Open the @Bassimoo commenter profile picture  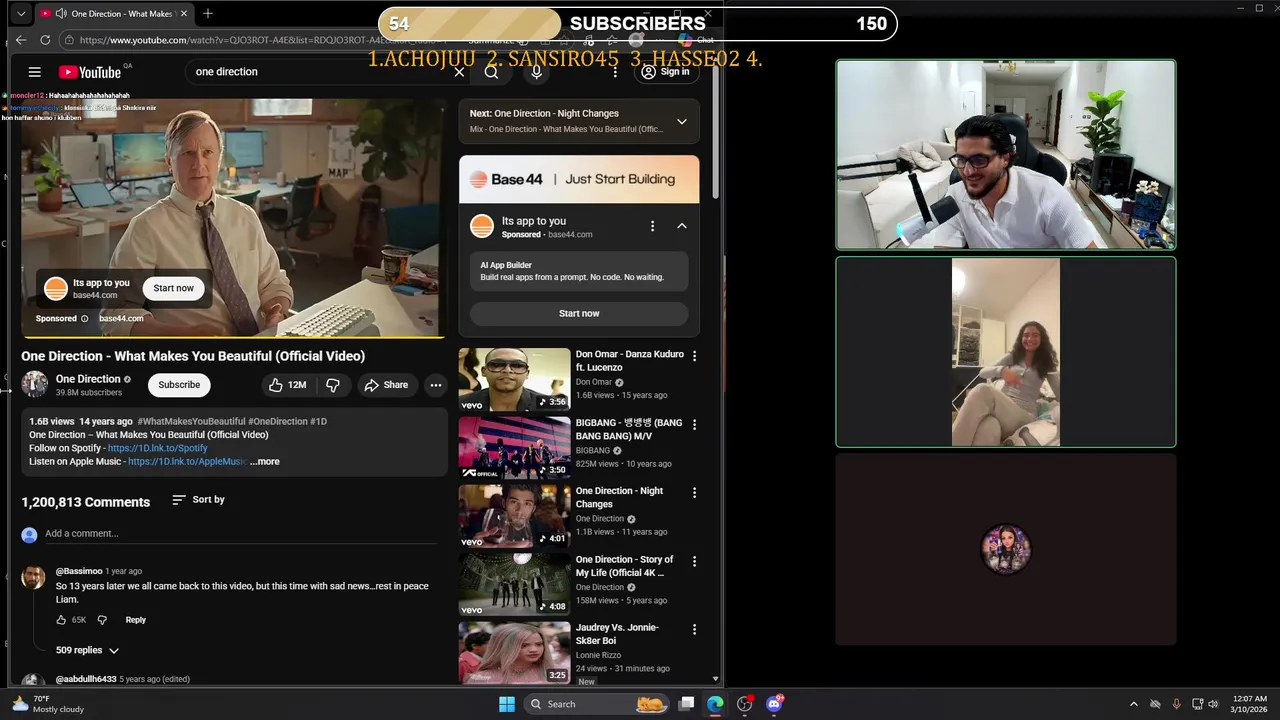[34, 577]
